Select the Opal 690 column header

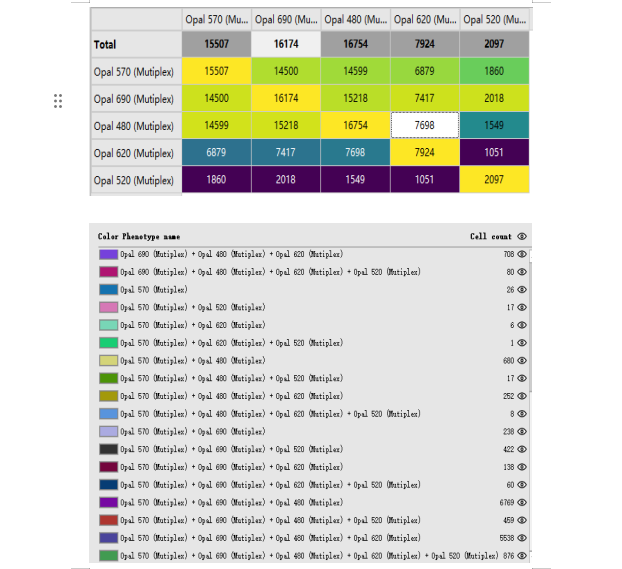coord(286,19)
